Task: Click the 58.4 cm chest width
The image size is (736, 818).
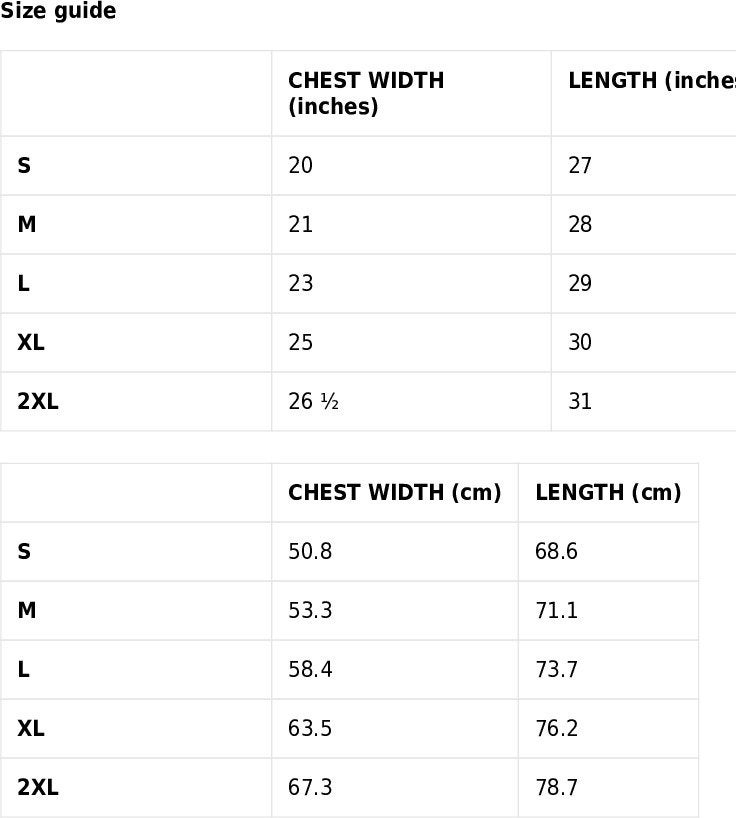Action: pos(310,669)
